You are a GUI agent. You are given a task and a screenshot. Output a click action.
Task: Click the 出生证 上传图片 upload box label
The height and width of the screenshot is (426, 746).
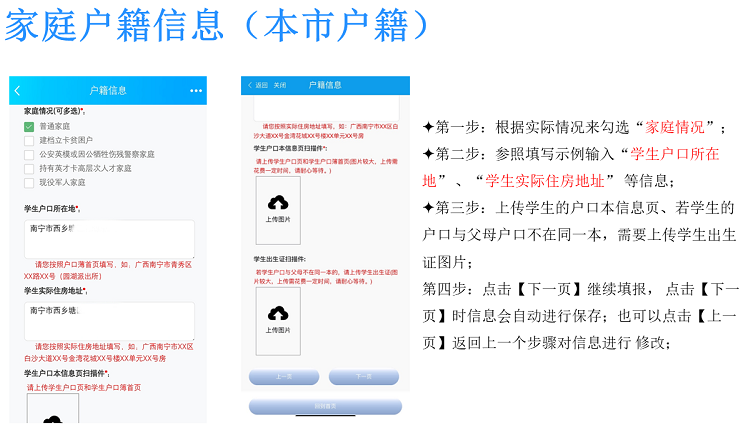278,332
